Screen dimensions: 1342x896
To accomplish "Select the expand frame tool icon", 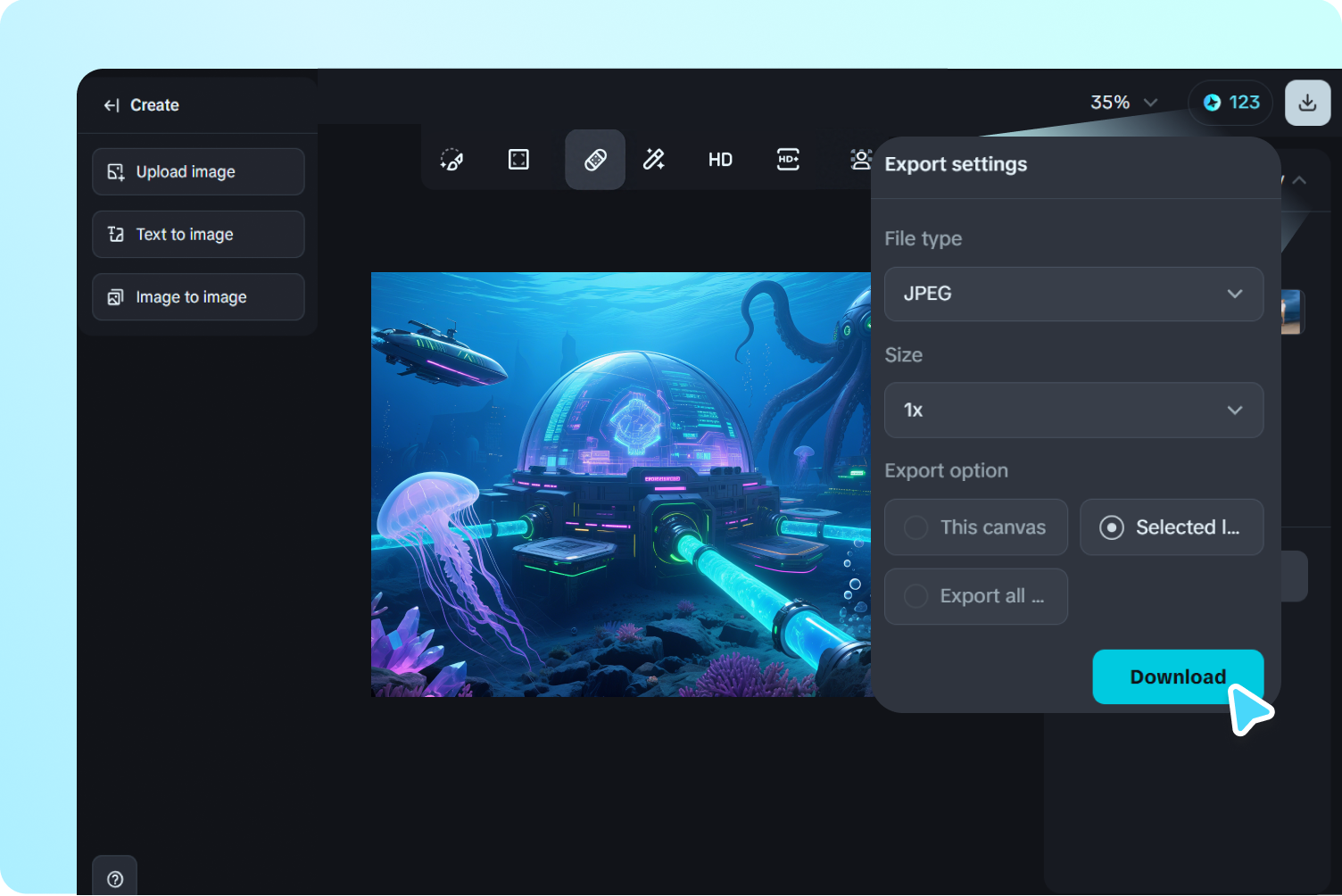I will (x=518, y=160).
